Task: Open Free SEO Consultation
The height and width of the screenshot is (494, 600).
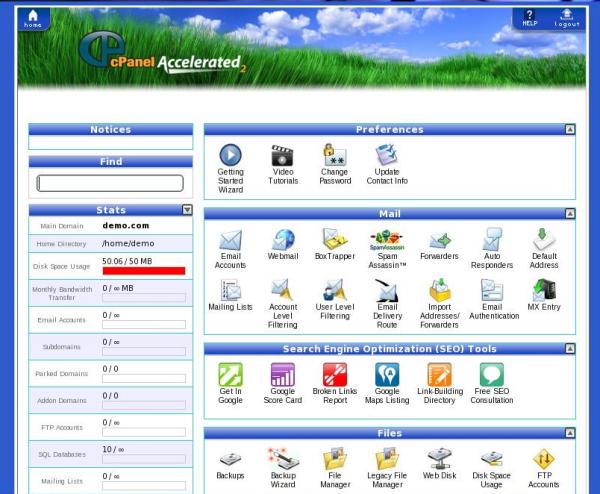Action: (x=492, y=383)
